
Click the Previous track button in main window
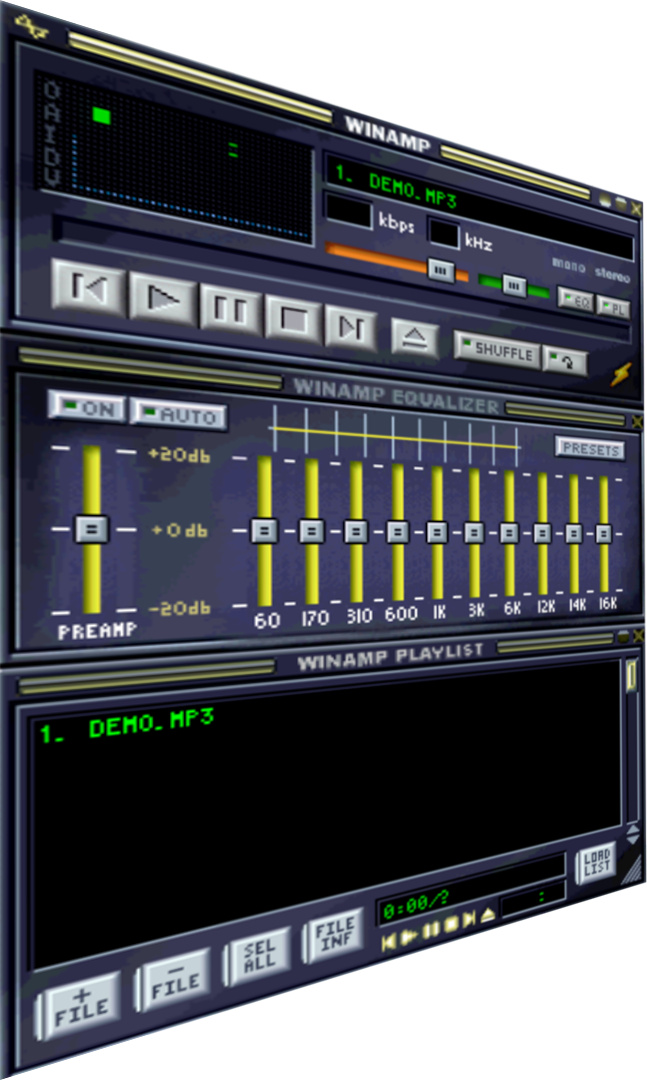pos(89,287)
